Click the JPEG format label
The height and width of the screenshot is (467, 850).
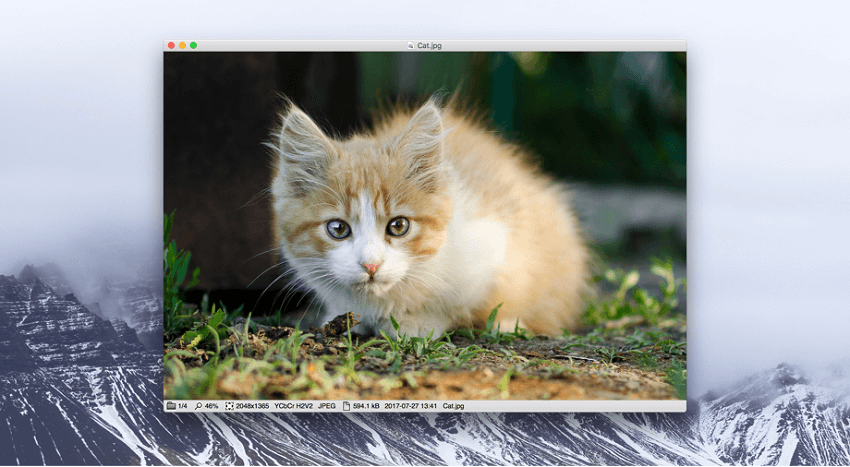click(327, 406)
